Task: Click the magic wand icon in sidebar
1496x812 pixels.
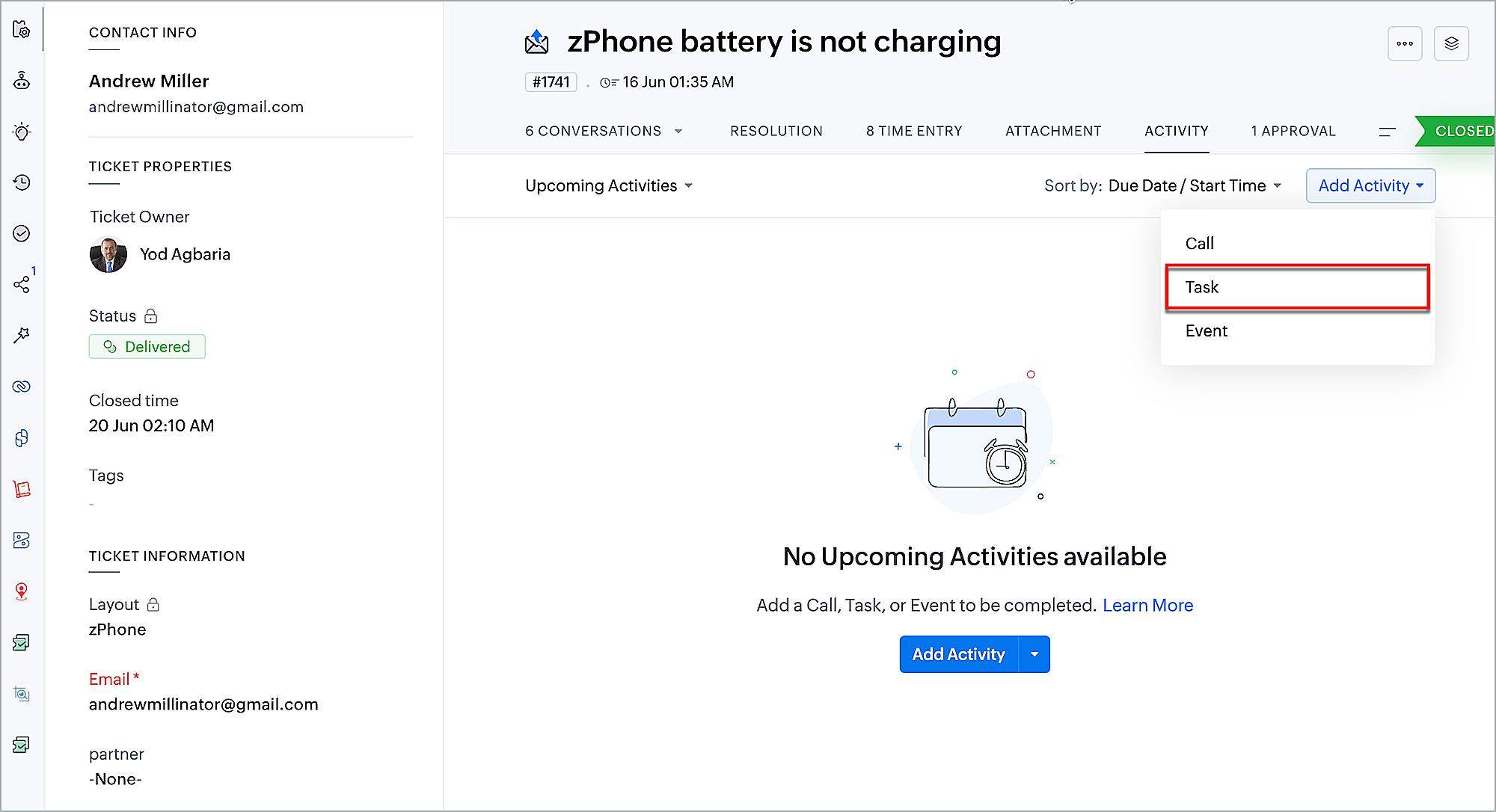Action: coord(22,335)
